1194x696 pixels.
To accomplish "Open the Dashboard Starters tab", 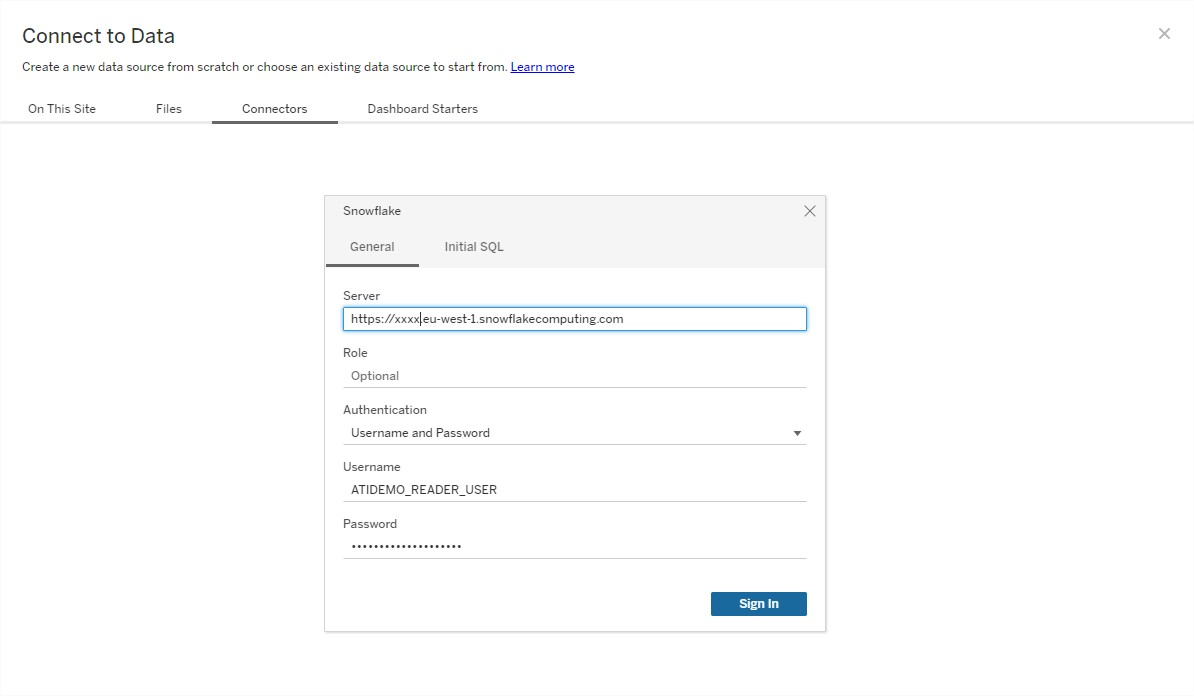I will click(422, 109).
